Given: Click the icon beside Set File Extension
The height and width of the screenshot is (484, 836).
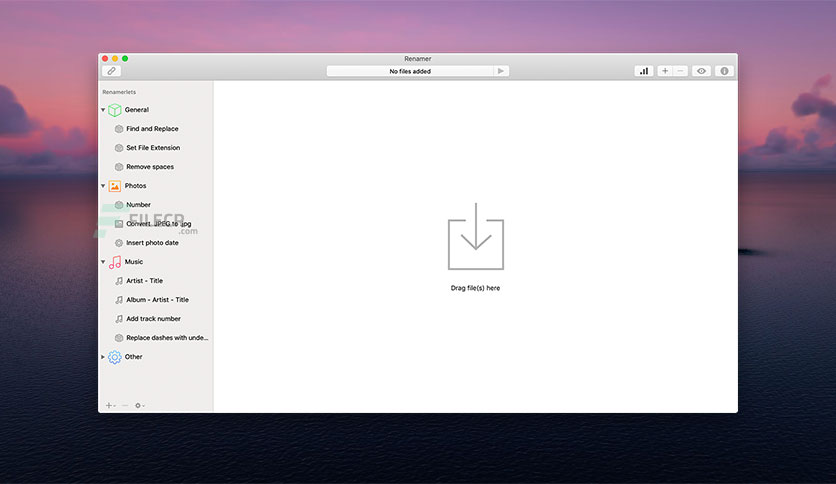Looking at the screenshot, I should pos(119,148).
